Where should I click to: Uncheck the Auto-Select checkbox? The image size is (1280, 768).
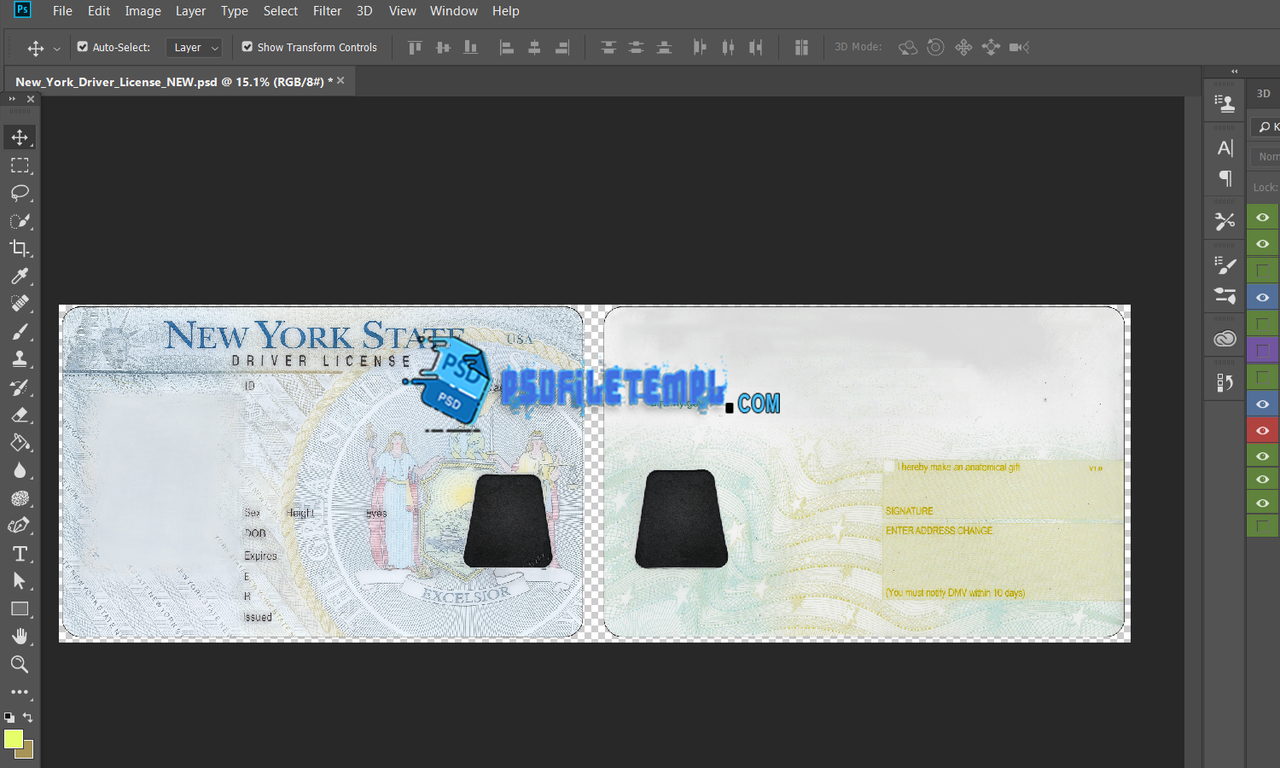pyautogui.click(x=83, y=46)
